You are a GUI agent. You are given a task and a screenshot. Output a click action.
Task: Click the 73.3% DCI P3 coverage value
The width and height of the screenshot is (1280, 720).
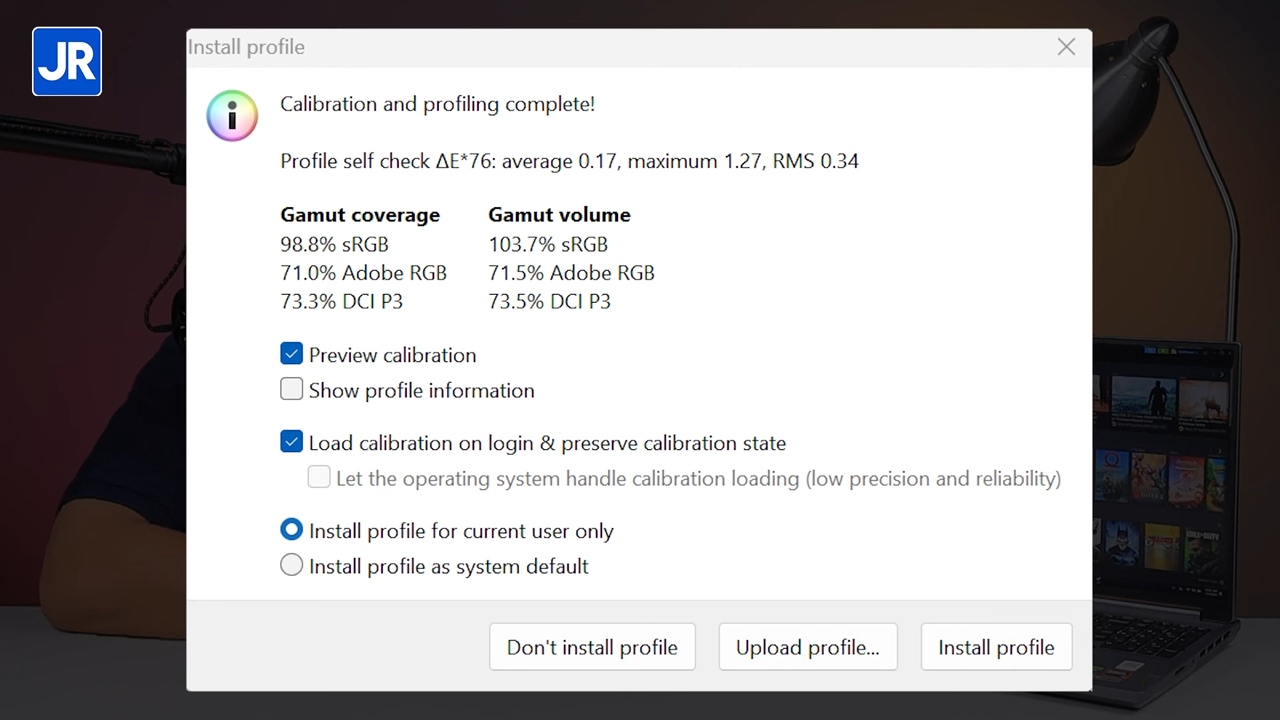pyautogui.click(x=341, y=301)
